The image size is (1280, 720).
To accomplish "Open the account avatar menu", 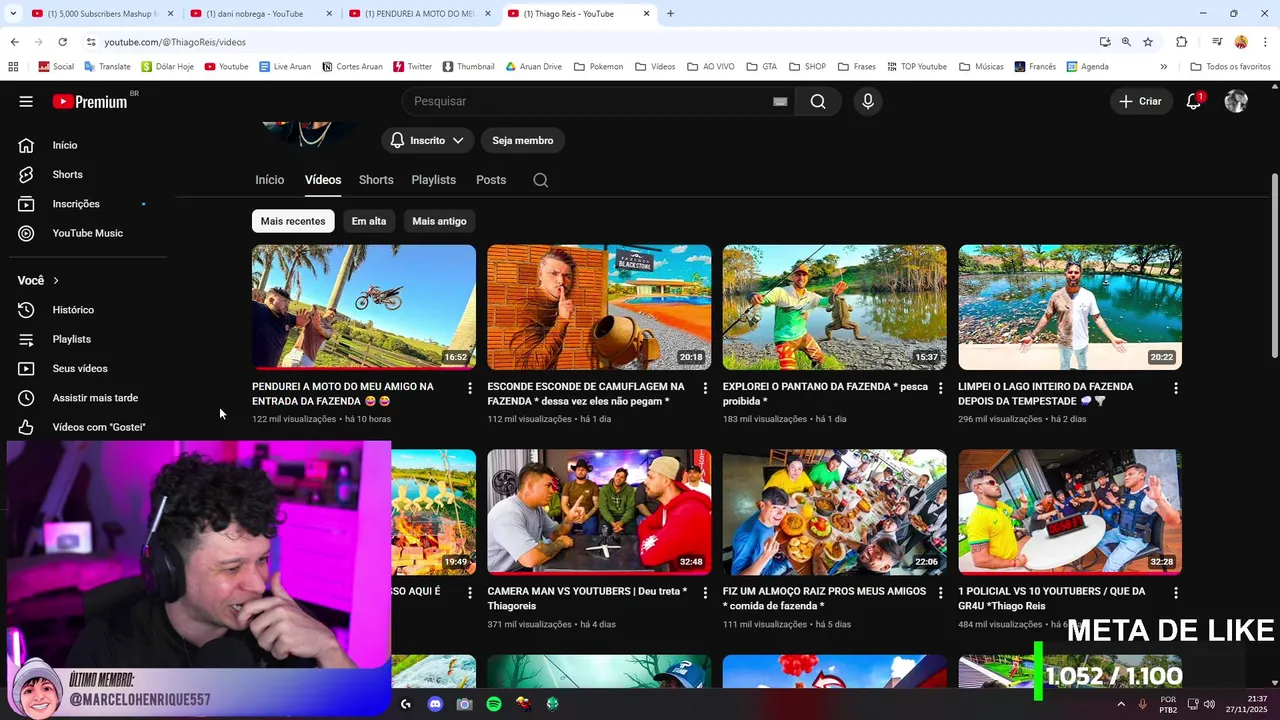I will (1237, 101).
